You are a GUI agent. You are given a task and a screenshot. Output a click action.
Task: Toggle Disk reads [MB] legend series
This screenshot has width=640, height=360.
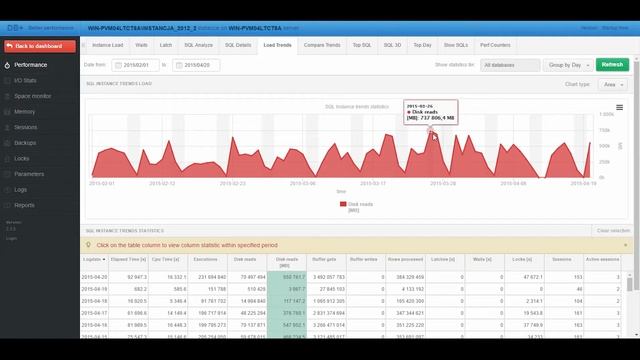(x=356, y=207)
